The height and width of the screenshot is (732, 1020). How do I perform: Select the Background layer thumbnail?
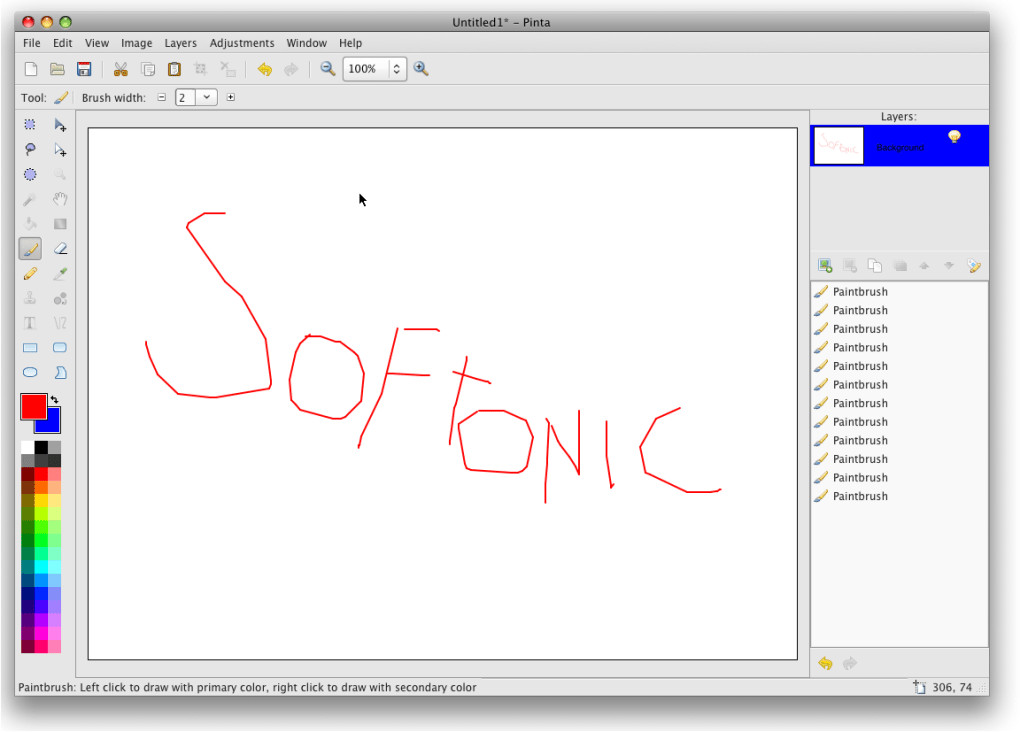839,146
